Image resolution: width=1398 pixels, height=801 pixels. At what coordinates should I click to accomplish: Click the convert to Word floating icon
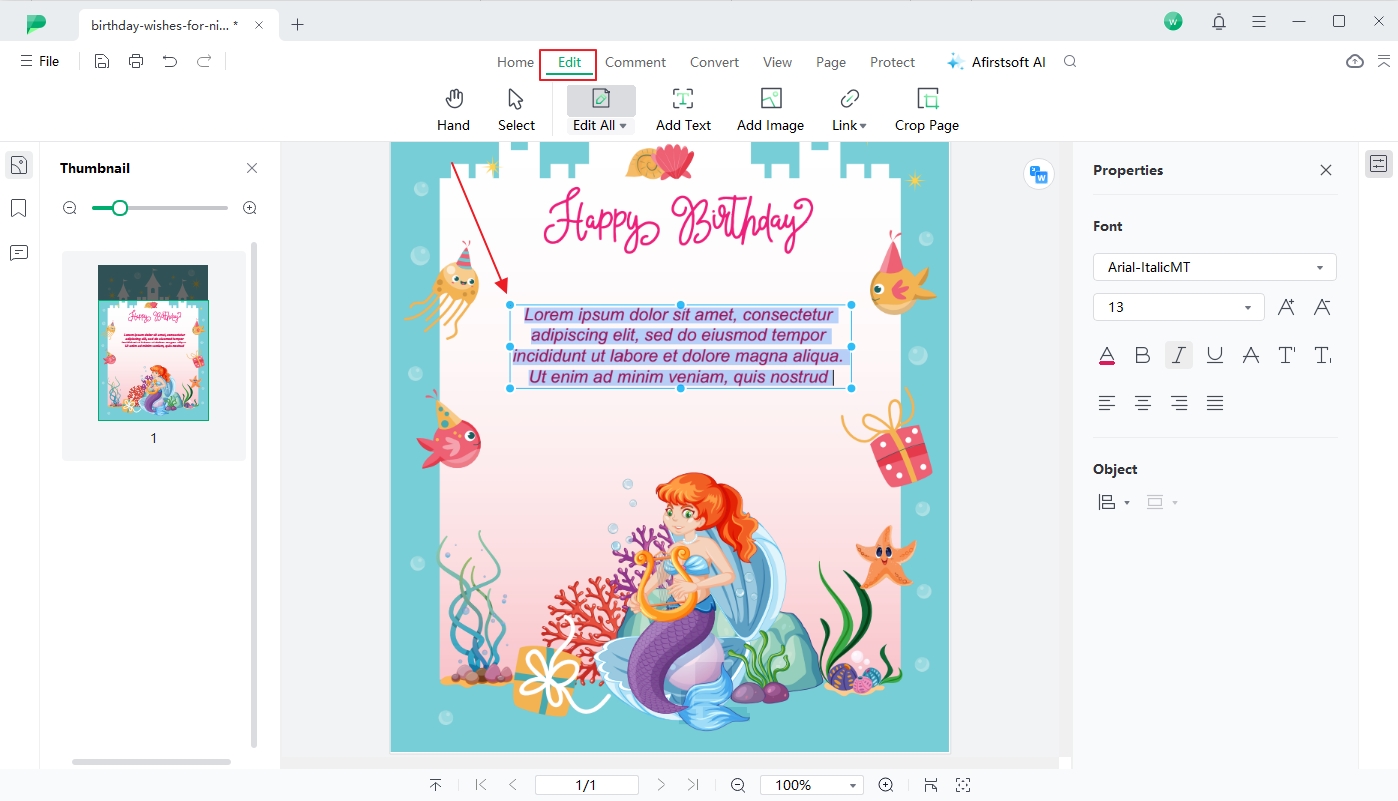point(1039,174)
